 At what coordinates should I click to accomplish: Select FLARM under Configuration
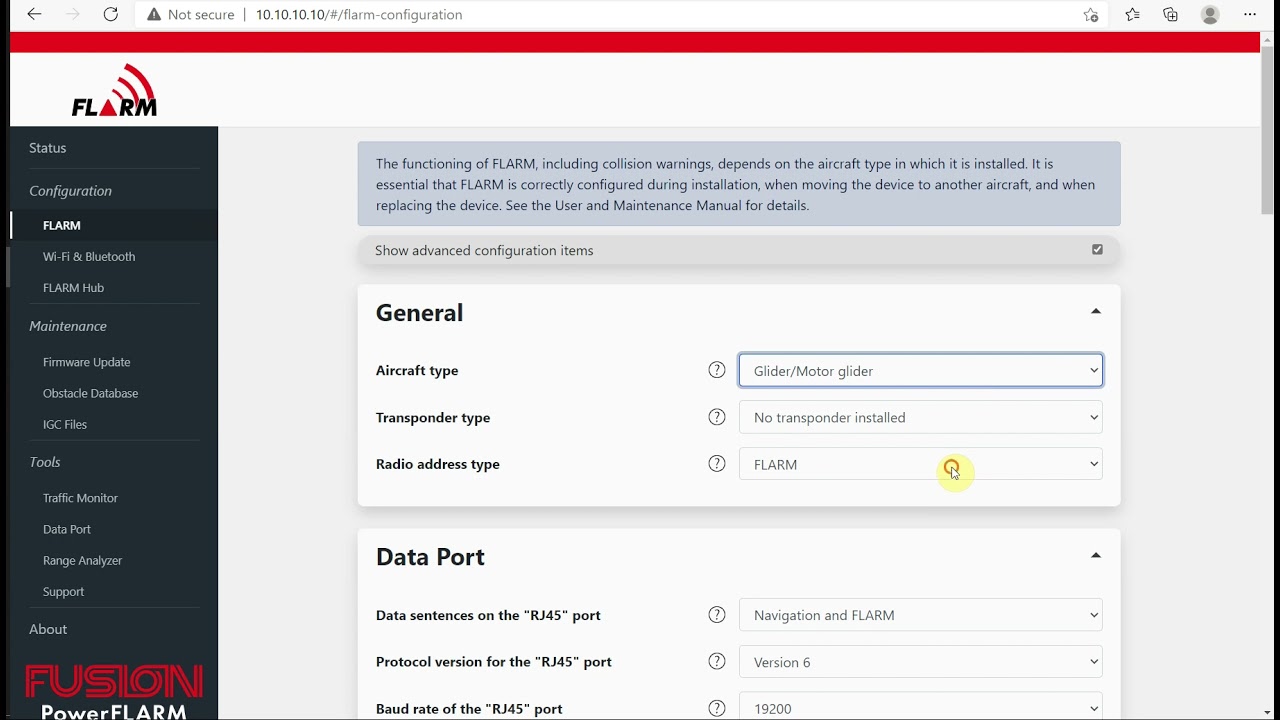pos(62,225)
